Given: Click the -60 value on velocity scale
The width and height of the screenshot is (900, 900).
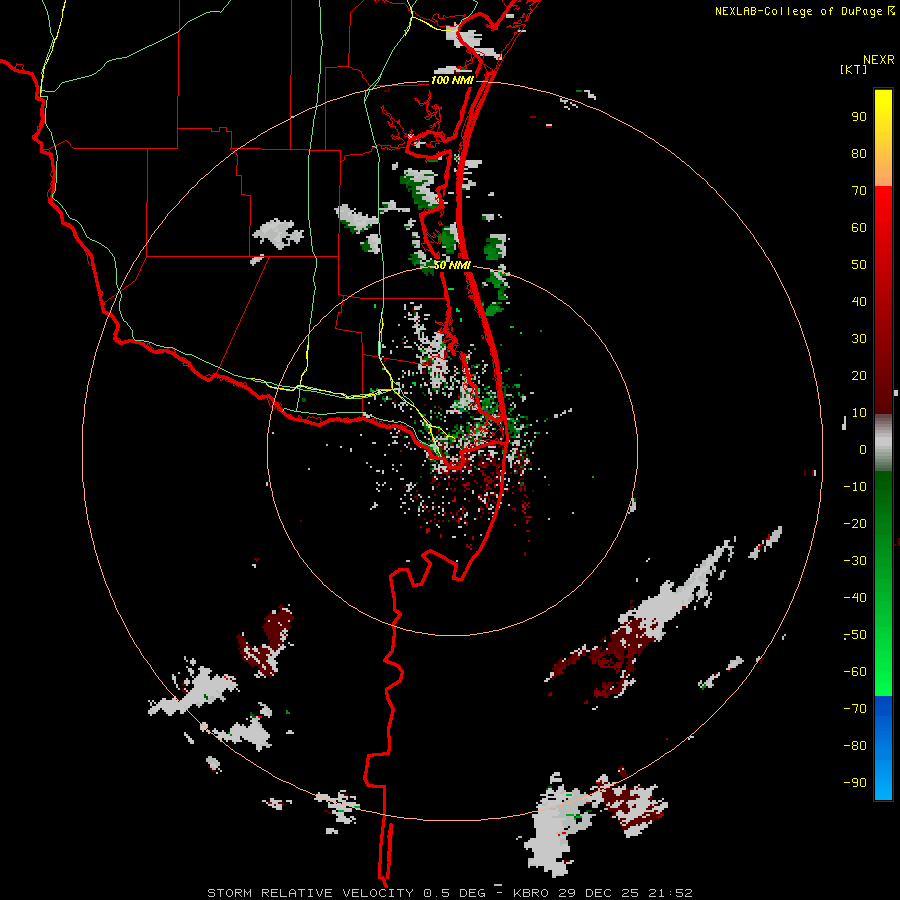Looking at the screenshot, I should (855, 672).
